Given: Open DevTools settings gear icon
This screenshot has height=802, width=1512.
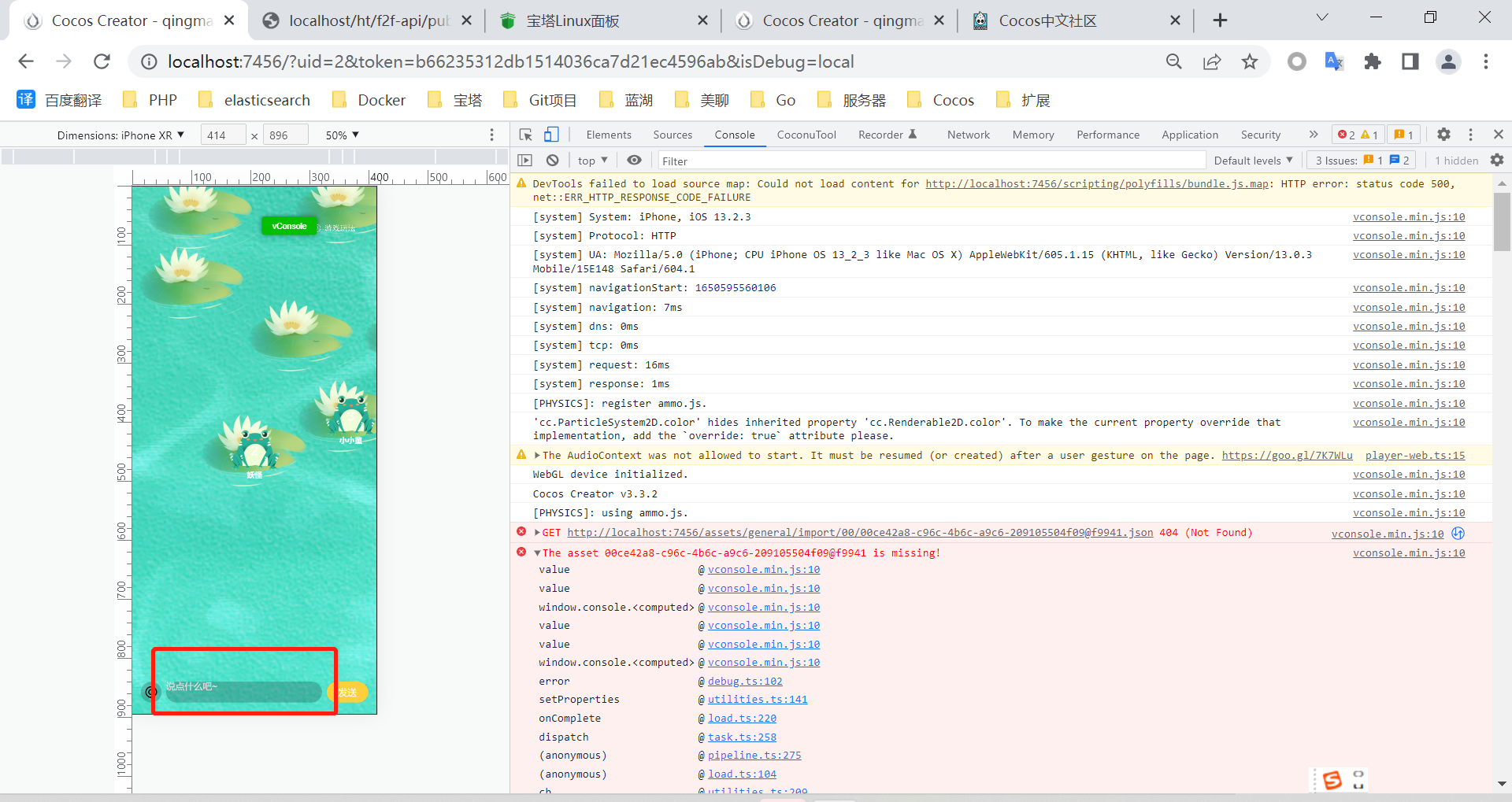Looking at the screenshot, I should click(1443, 135).
